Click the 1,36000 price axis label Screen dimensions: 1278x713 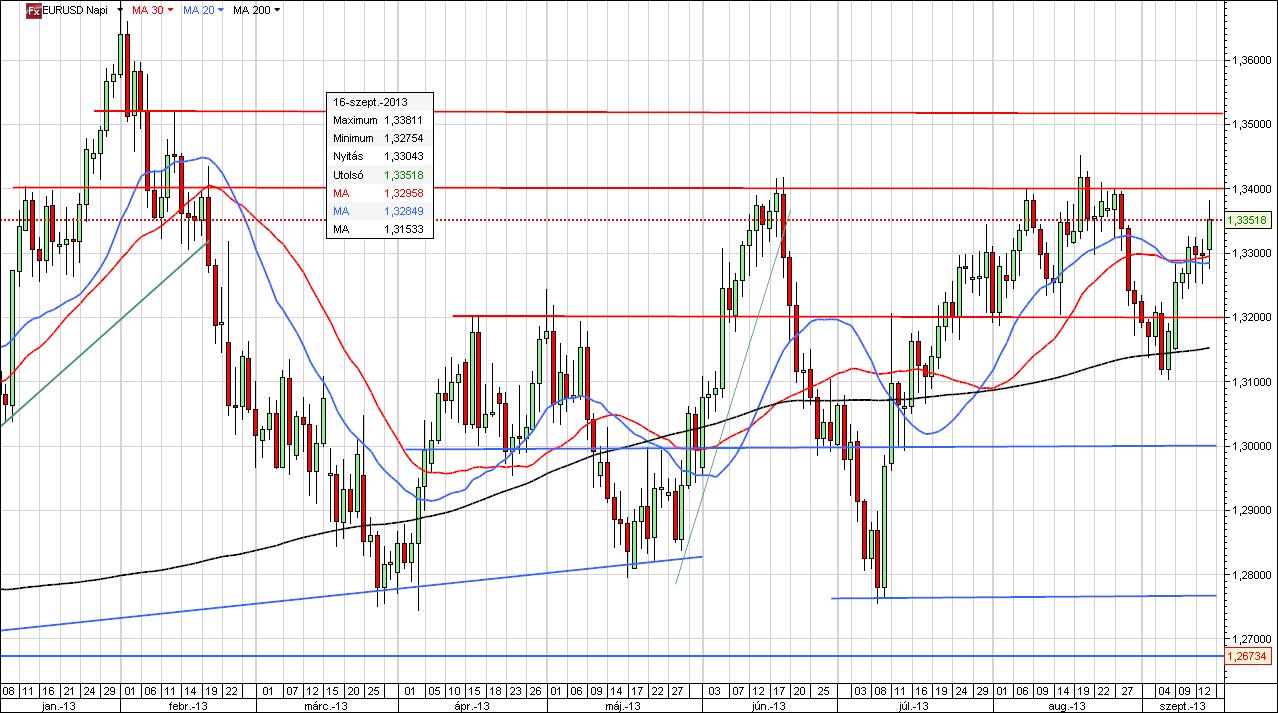click(x=1250, y=60)
